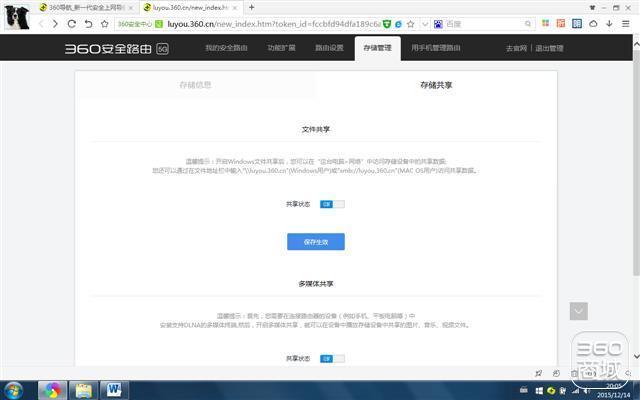Open the Windows Start orb
640x400 pixels.
point(14,390)
